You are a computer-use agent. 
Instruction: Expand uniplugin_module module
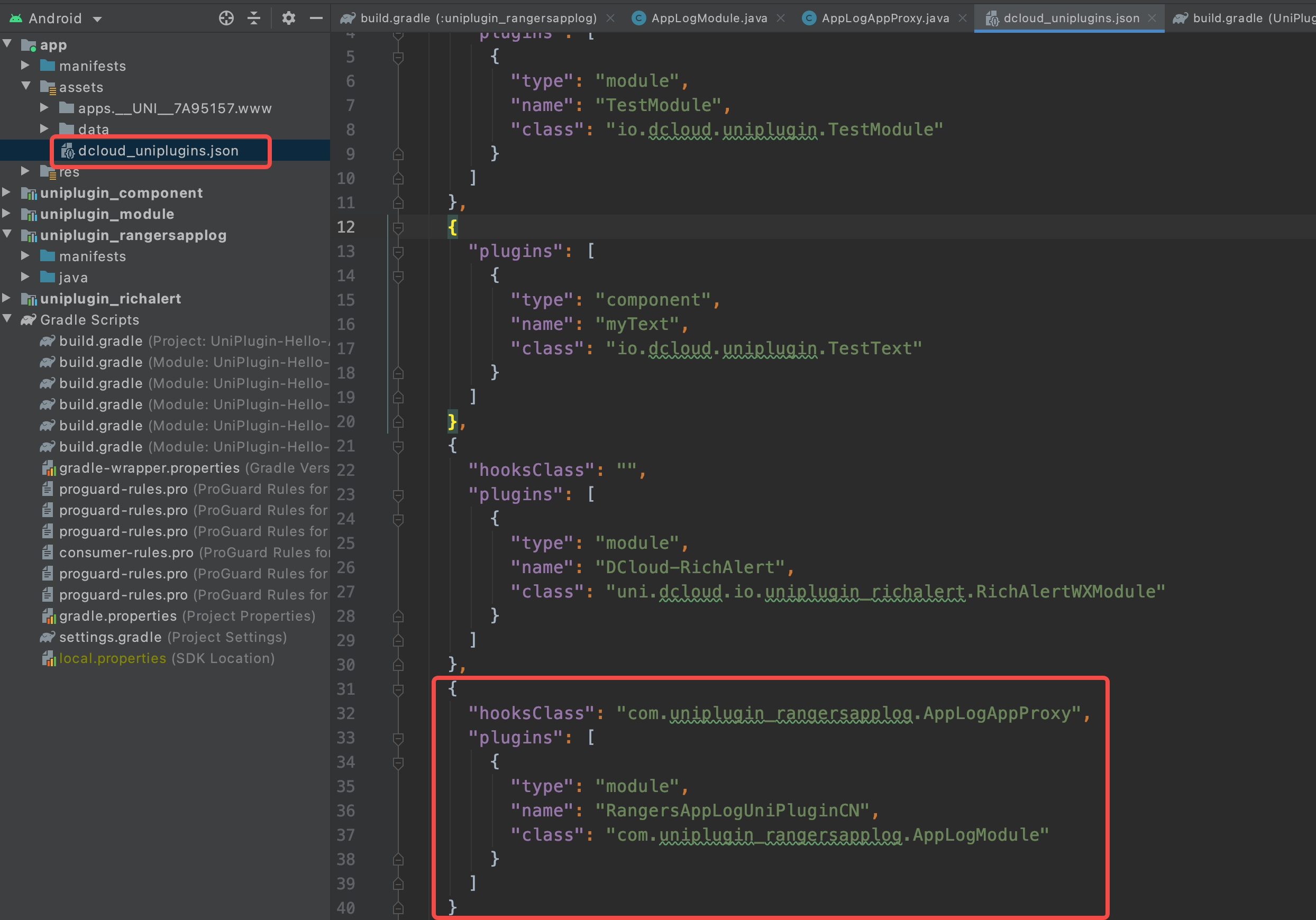(6, 213)
